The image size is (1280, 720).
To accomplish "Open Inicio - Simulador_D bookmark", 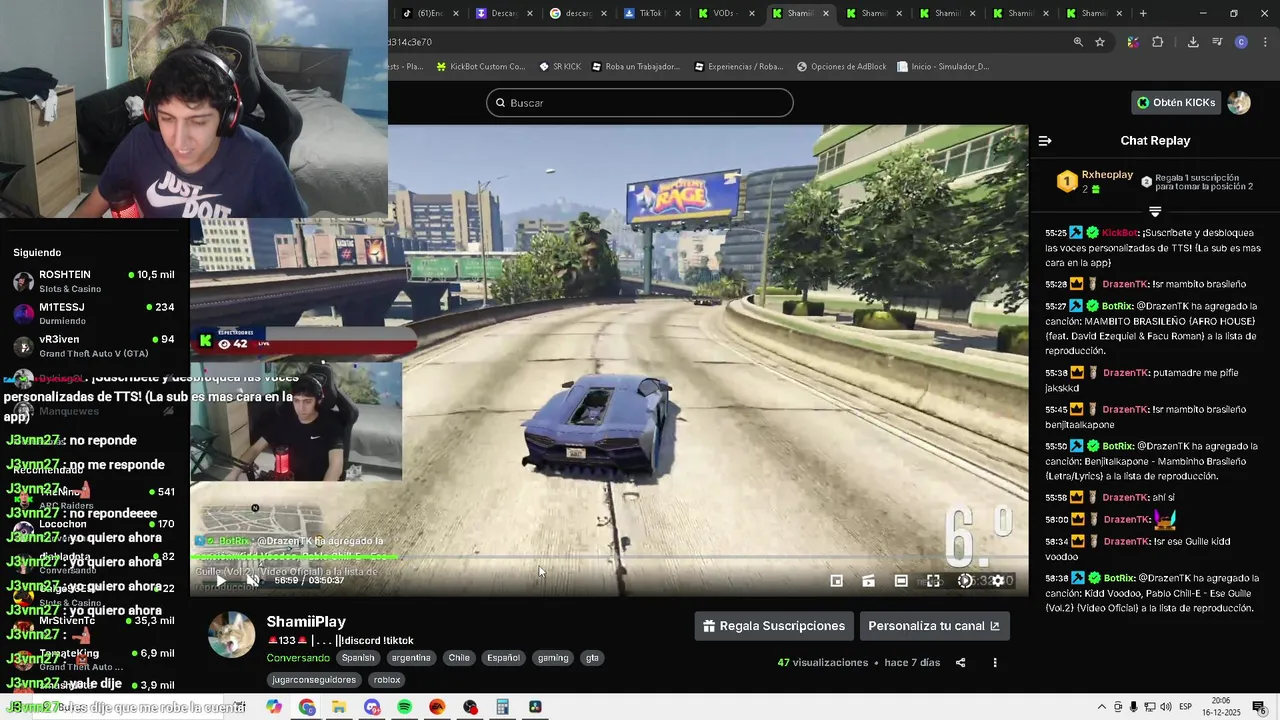I will 943,66.
